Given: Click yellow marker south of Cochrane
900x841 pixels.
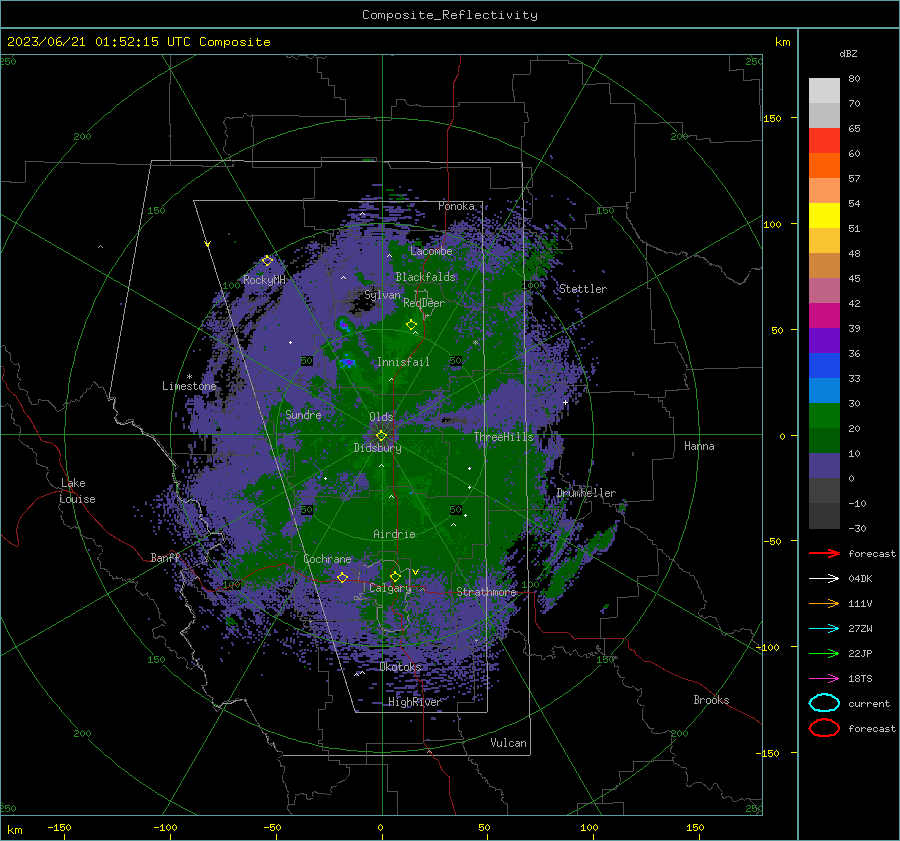Looking at the screenshot, I should (x=342, y=578).
